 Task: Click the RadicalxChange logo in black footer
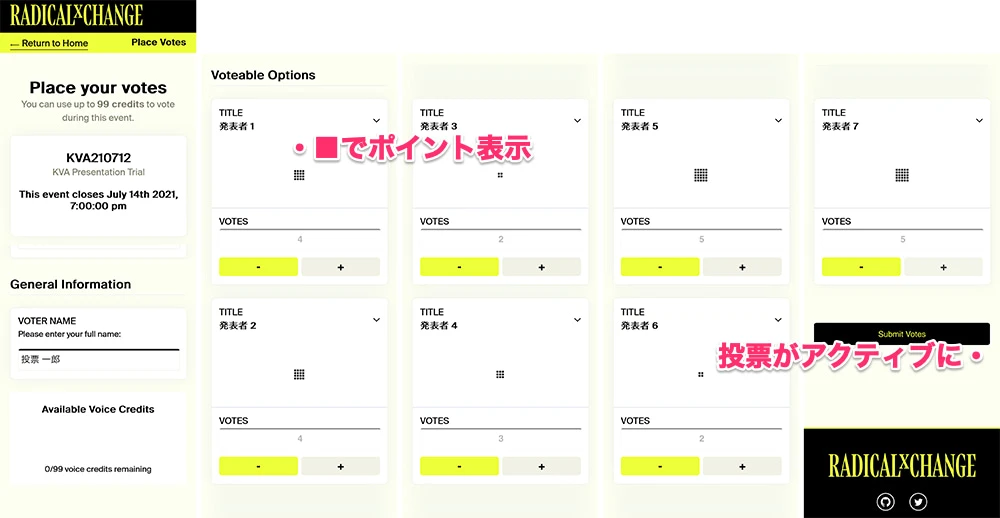(x=902, y=465)
